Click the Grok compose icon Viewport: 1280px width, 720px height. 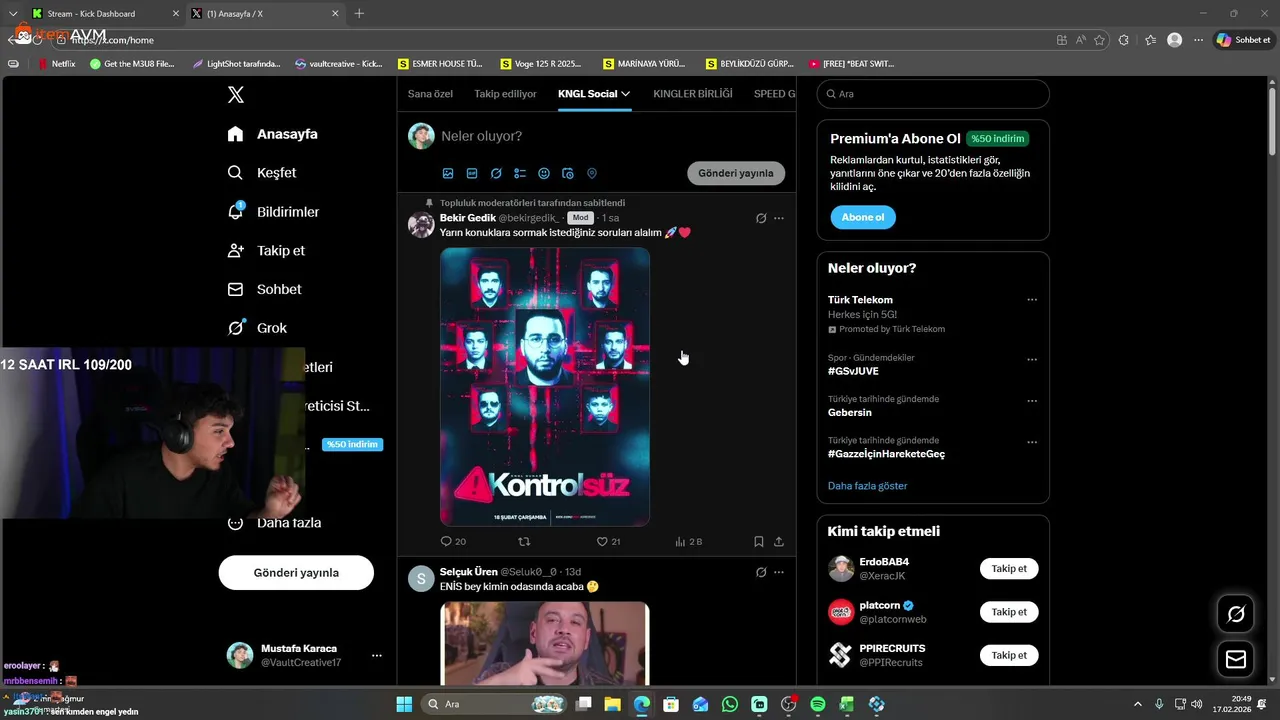[x=496, y=173]
